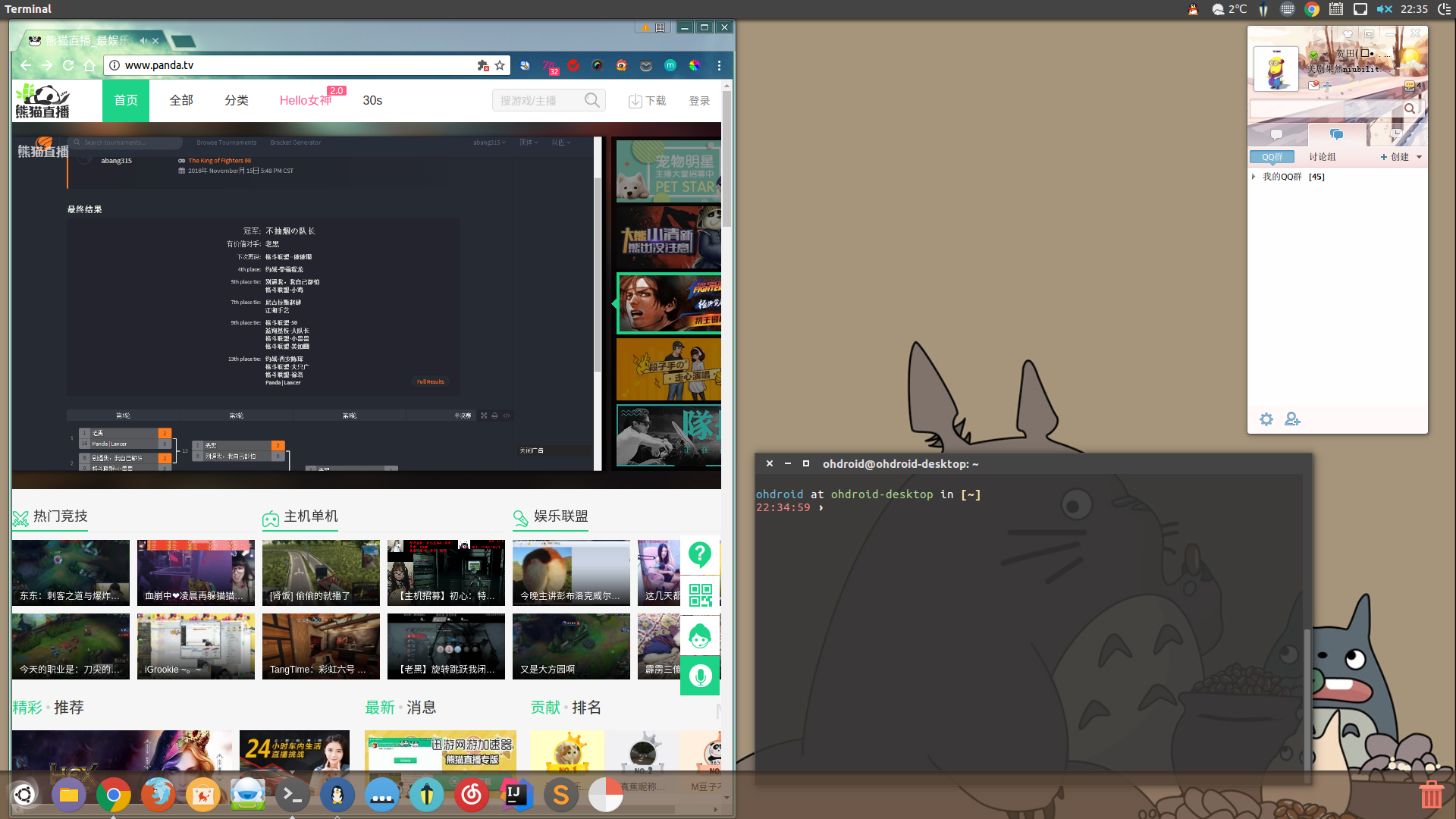Open the teal 'm' extension icon
1456x819 pixels.
click(x=670, y=65)
